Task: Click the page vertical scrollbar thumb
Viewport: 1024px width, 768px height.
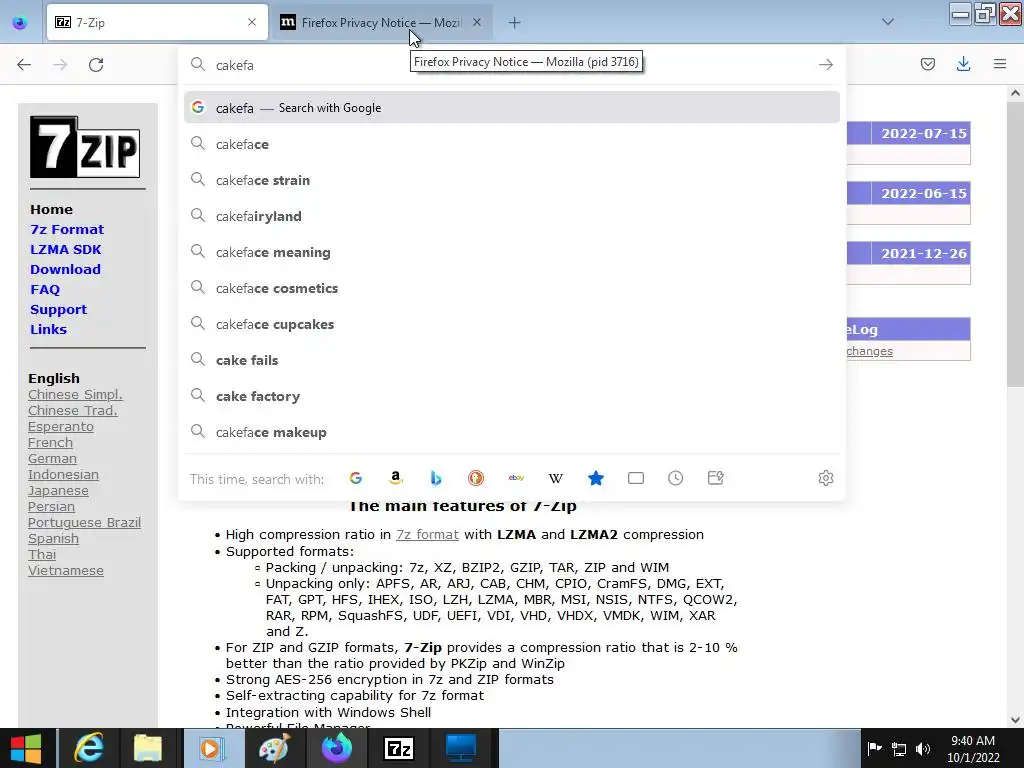Action: pos(1016,242)
